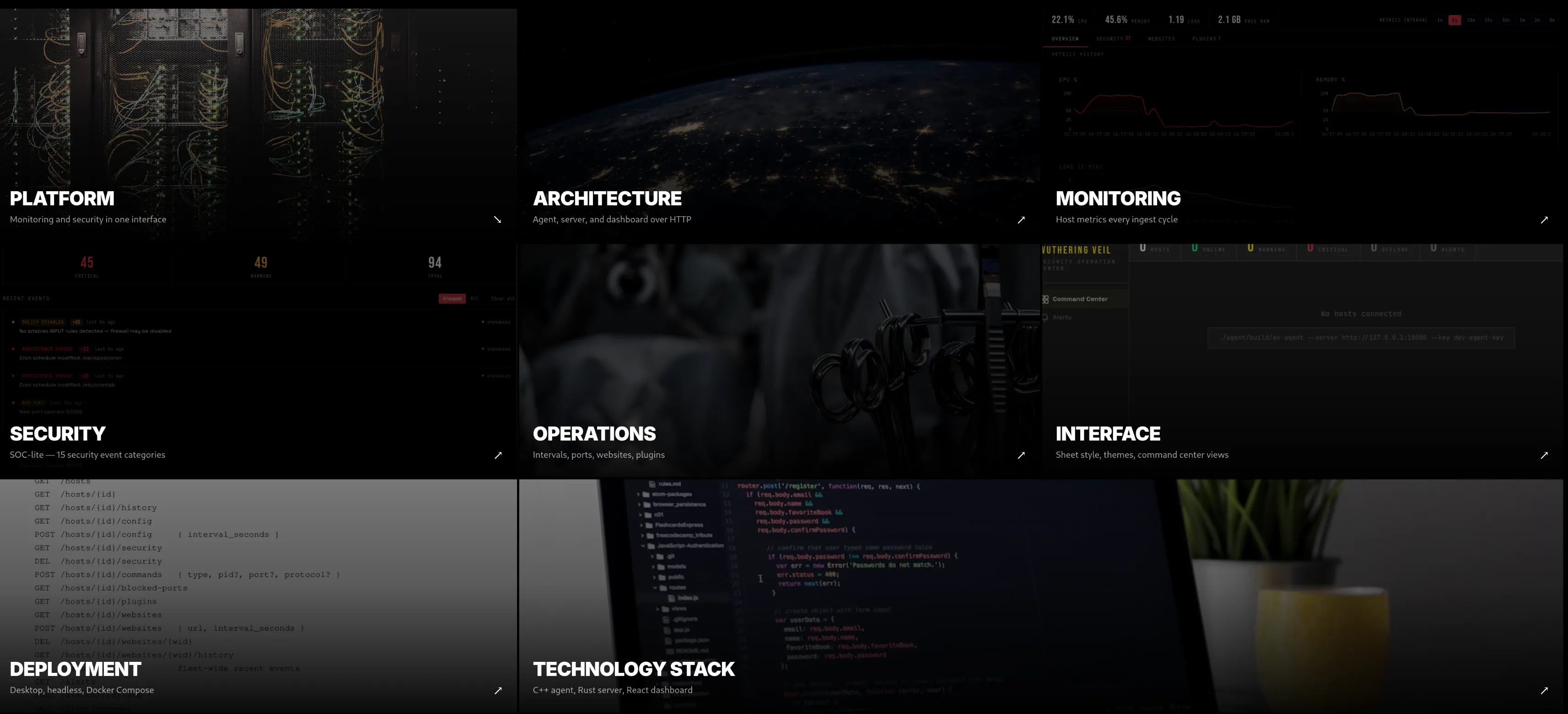Click the arrow icon on the Monitoring card

pos(1544,220)
